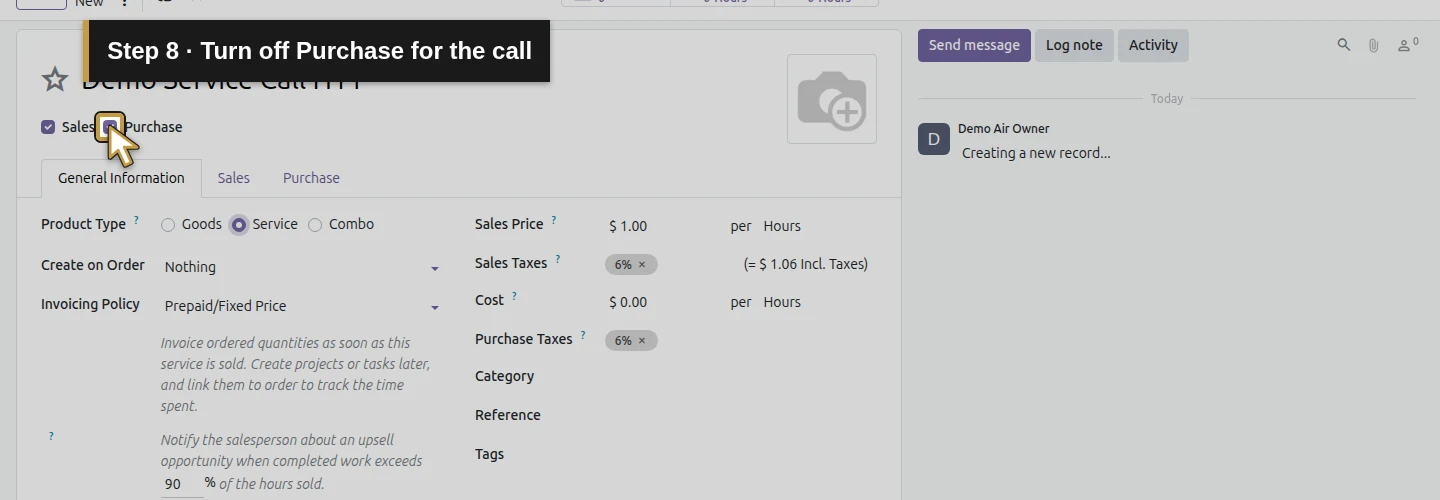This screenshot has height=500, width=1440.
Task: Show help tooltip beside Cost label
Action: pos(515,296)
